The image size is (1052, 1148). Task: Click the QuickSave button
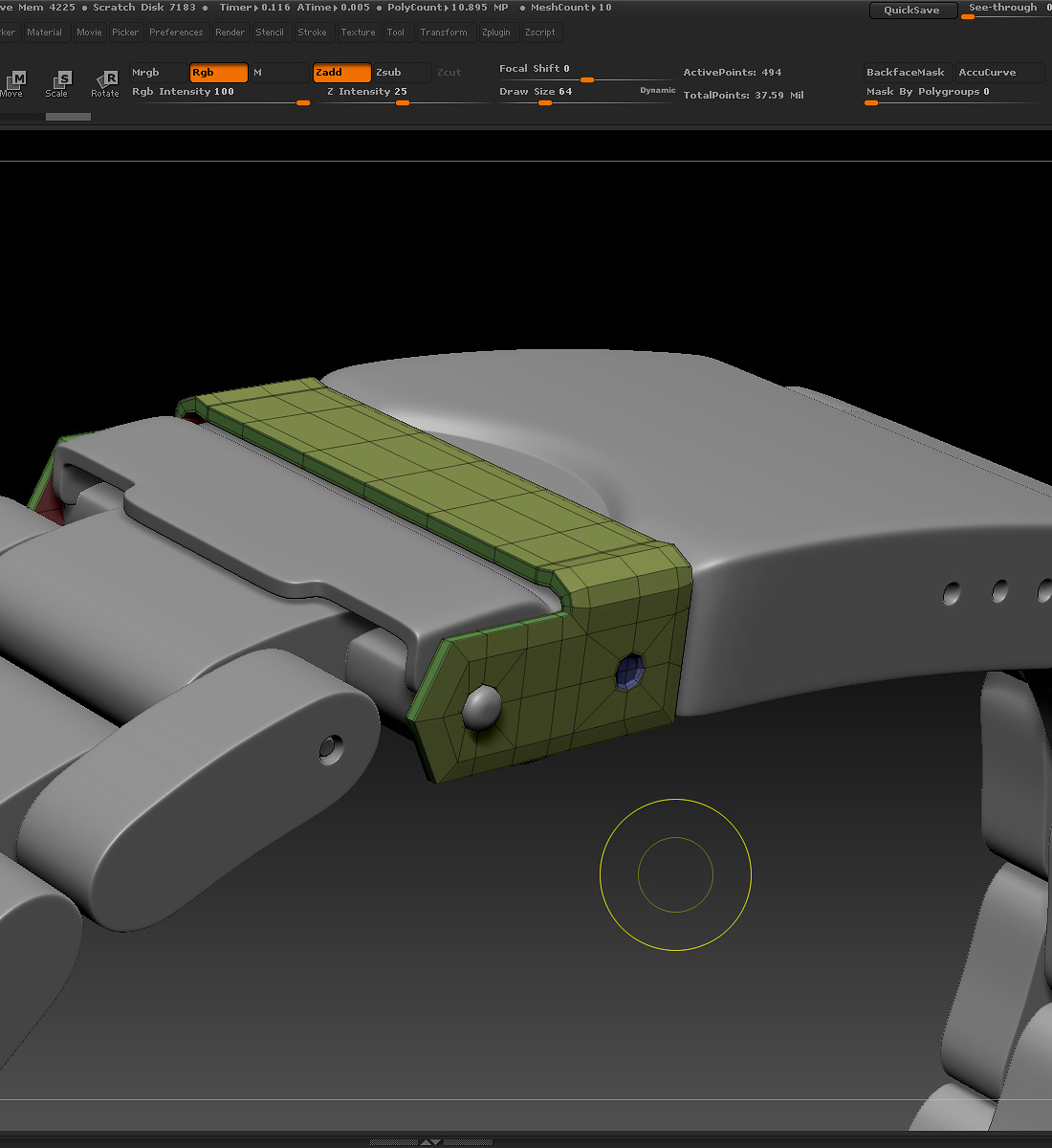tap(911, 10)
